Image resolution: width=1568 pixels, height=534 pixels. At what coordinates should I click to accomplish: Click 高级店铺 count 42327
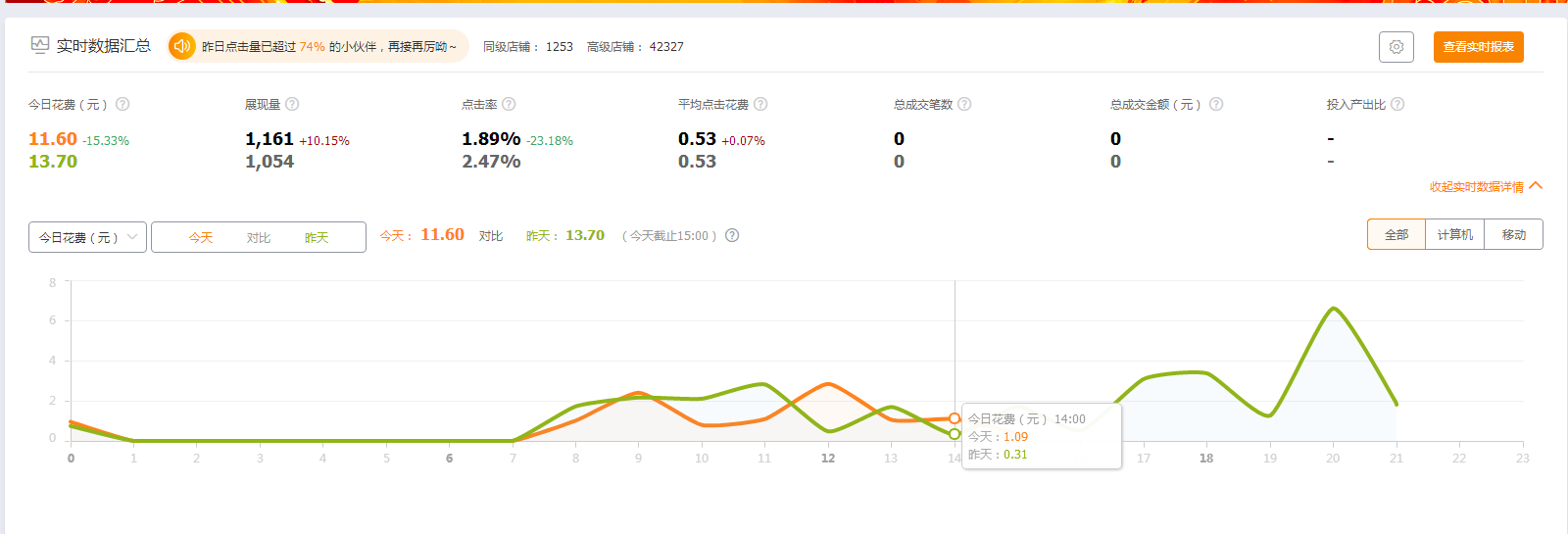click(x=666, y=47)
